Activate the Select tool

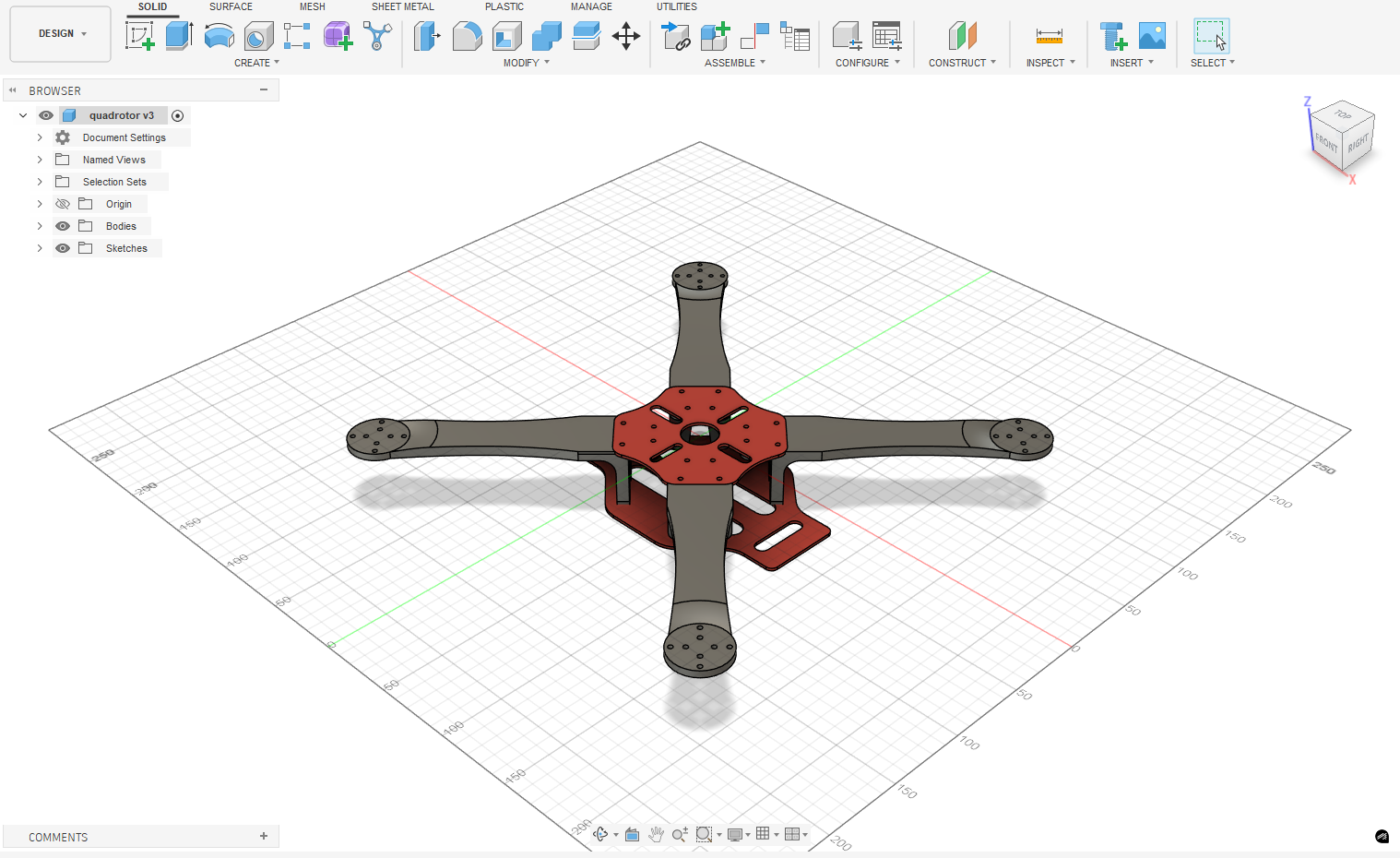point(1211,36)
